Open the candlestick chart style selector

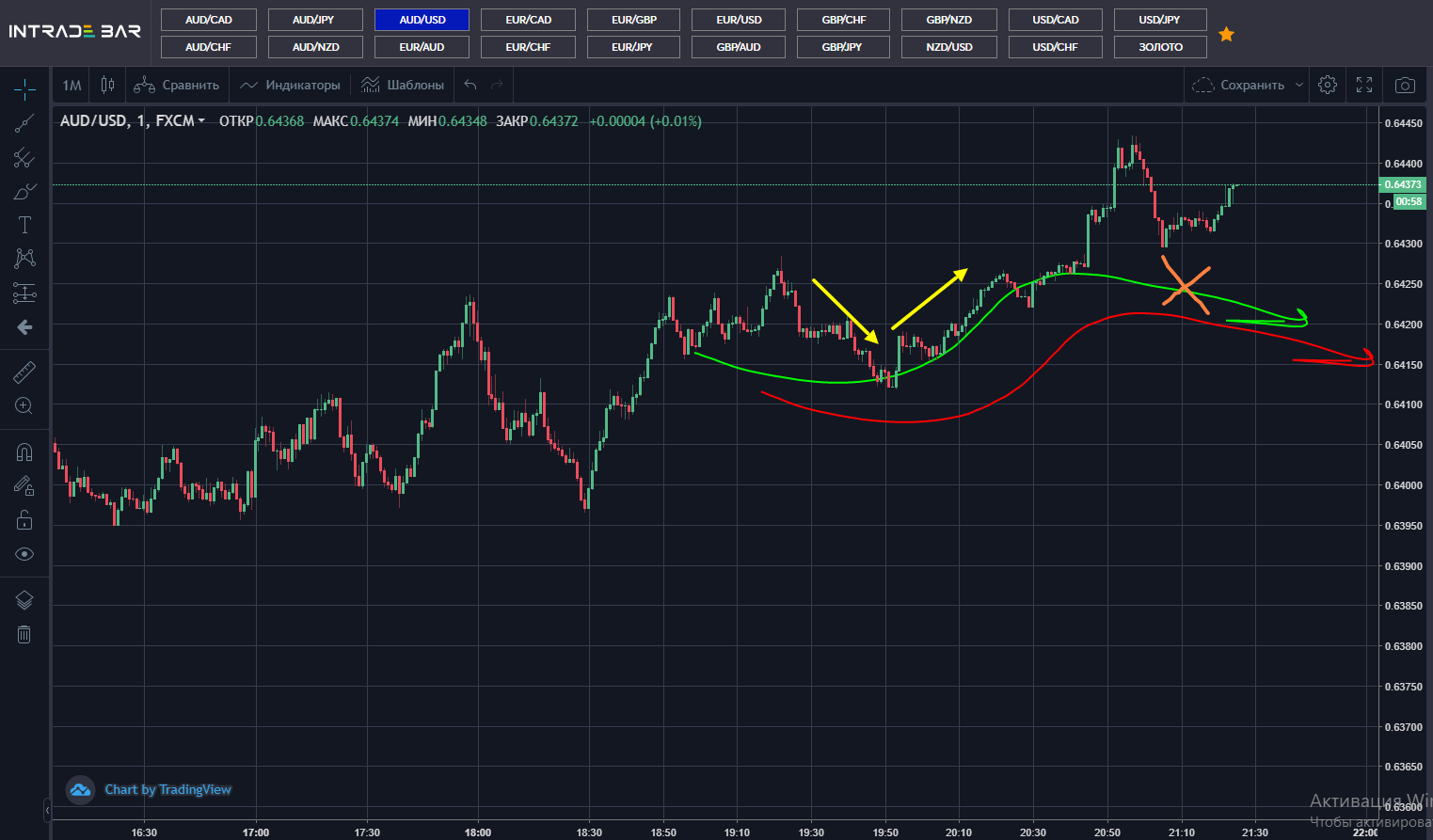pyautogui.click(x=108, y=85)
